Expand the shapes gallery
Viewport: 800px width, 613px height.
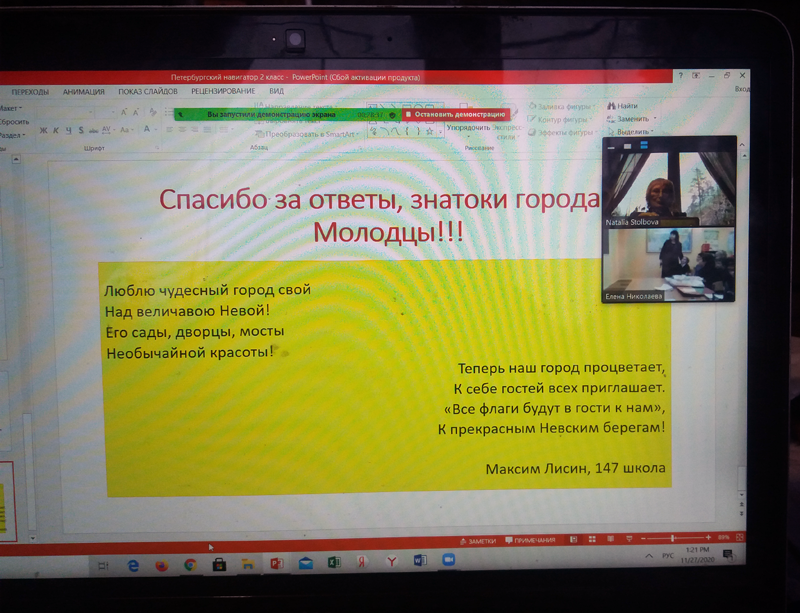point(440,132)
